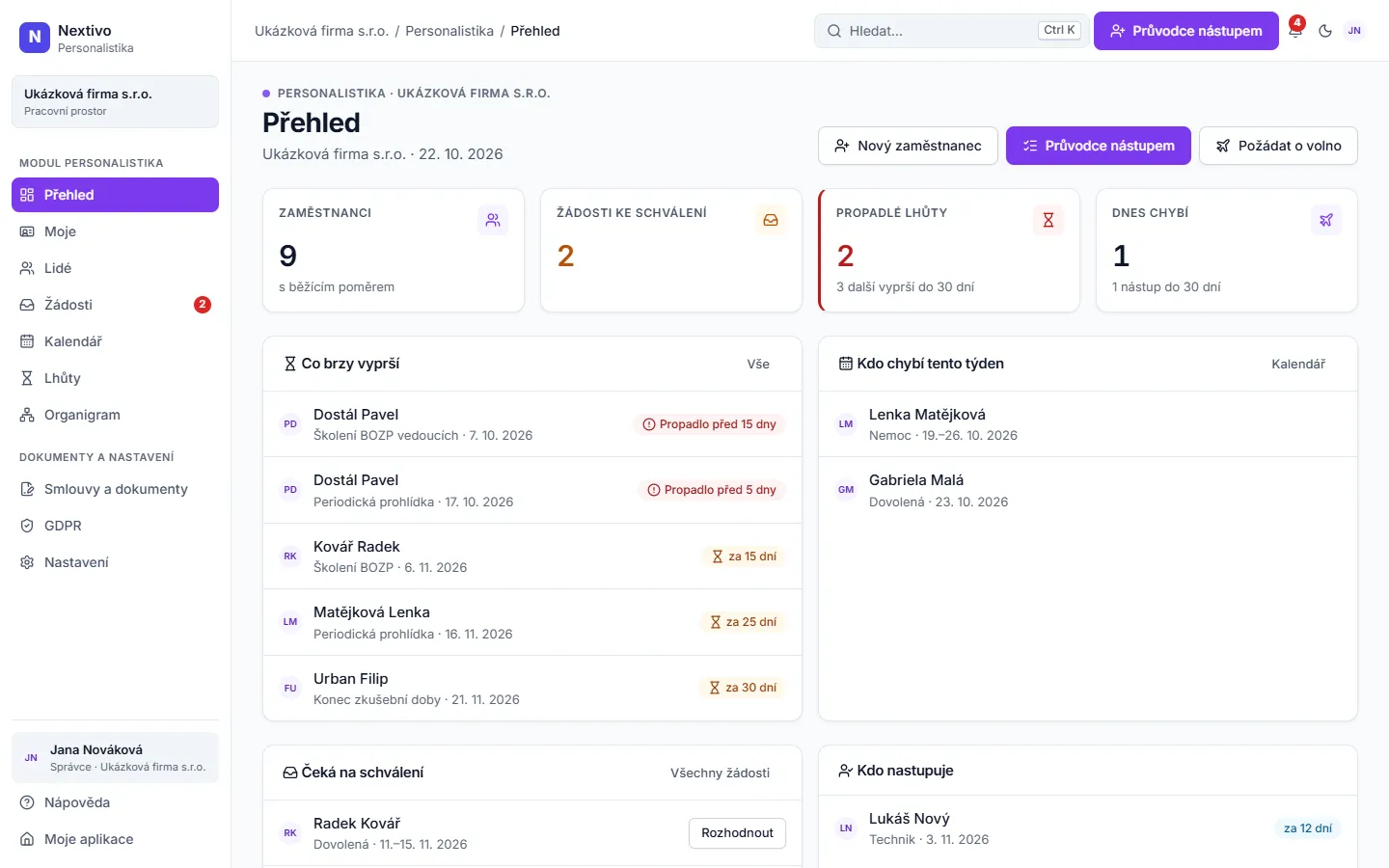
Task: Open Lidé section in sidebar
Action: point(115,268)
